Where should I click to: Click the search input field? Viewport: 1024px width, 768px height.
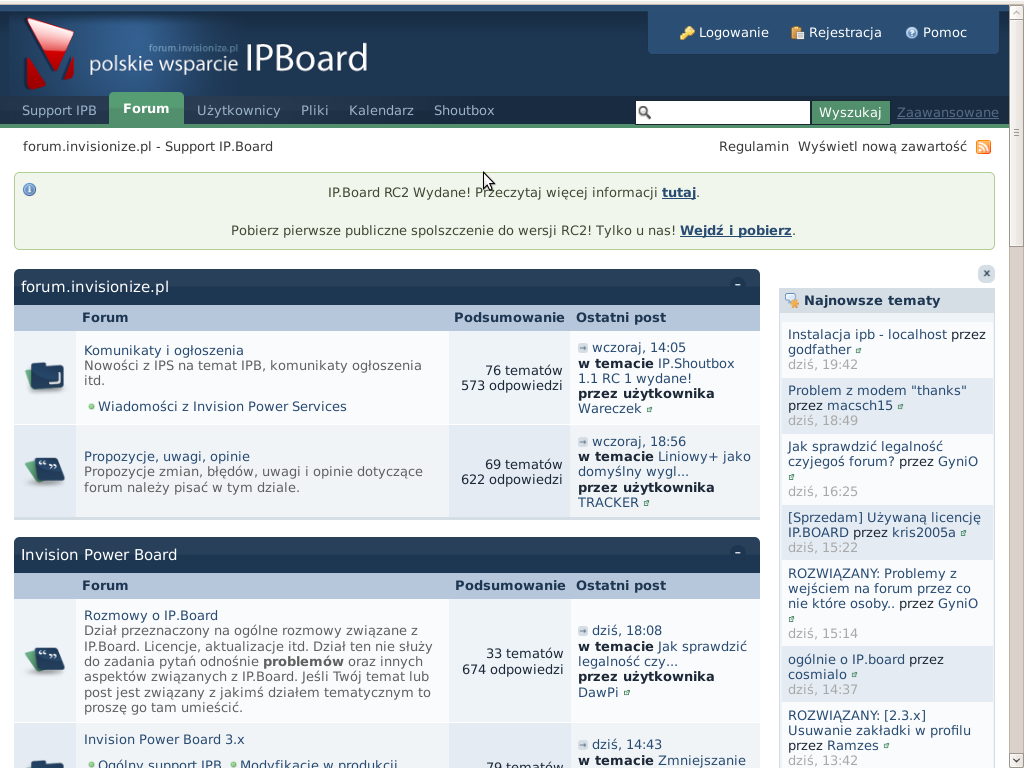(730, 113)
